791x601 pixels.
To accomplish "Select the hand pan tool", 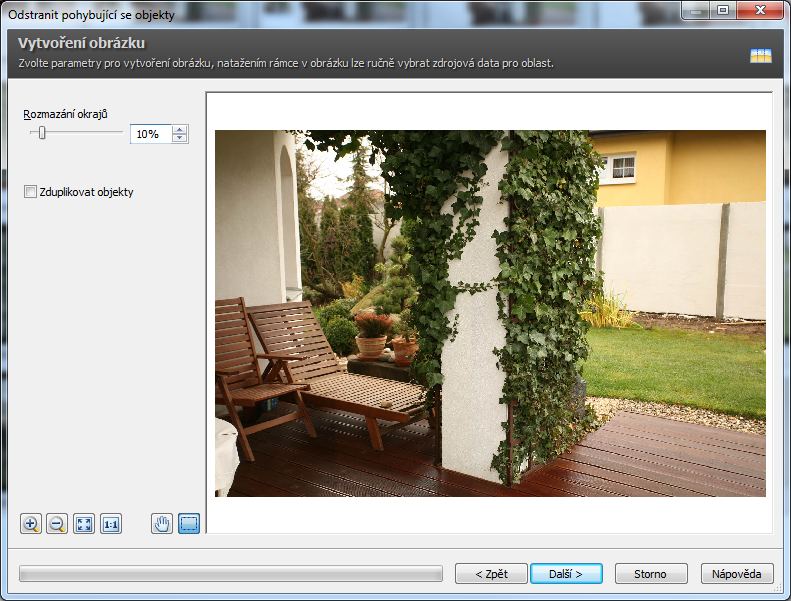I will [162, 524].
